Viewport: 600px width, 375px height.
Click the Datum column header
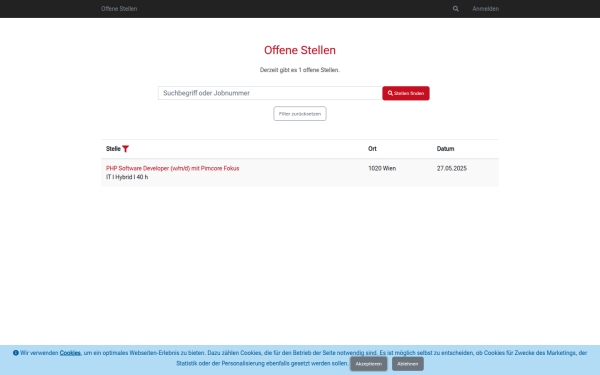click(445, 149)
